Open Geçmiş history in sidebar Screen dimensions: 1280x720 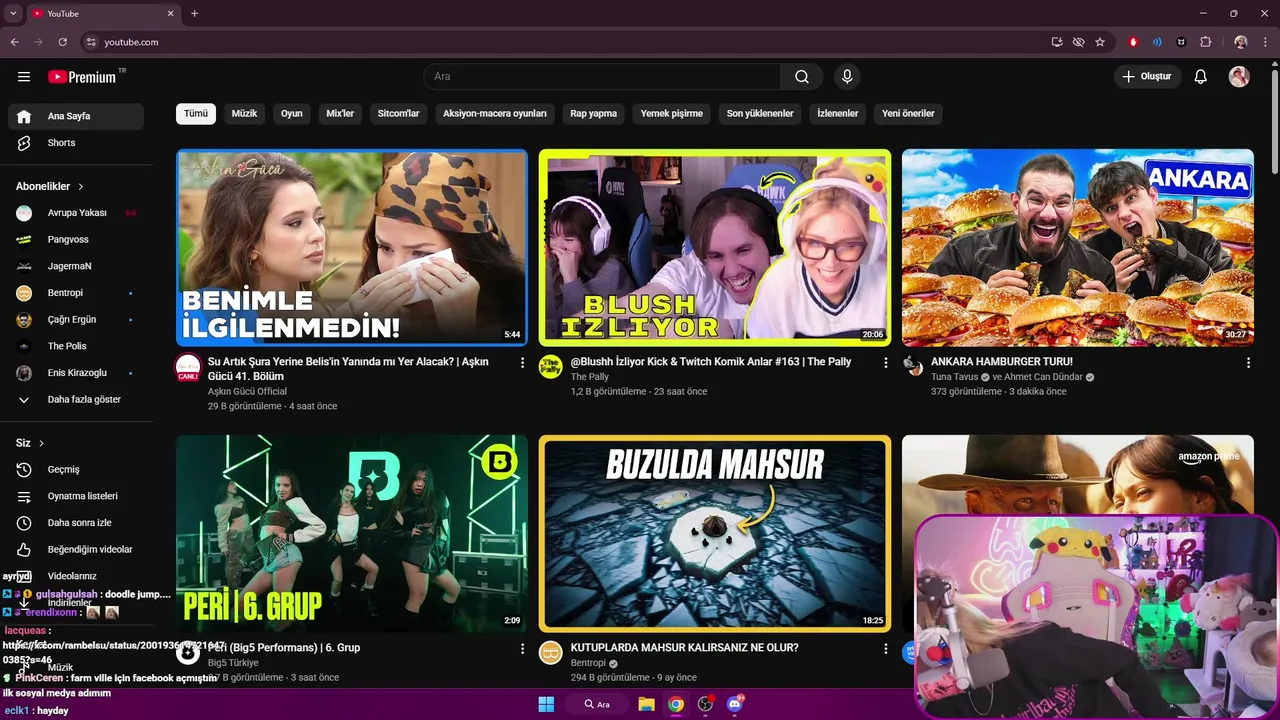(76, 469)
